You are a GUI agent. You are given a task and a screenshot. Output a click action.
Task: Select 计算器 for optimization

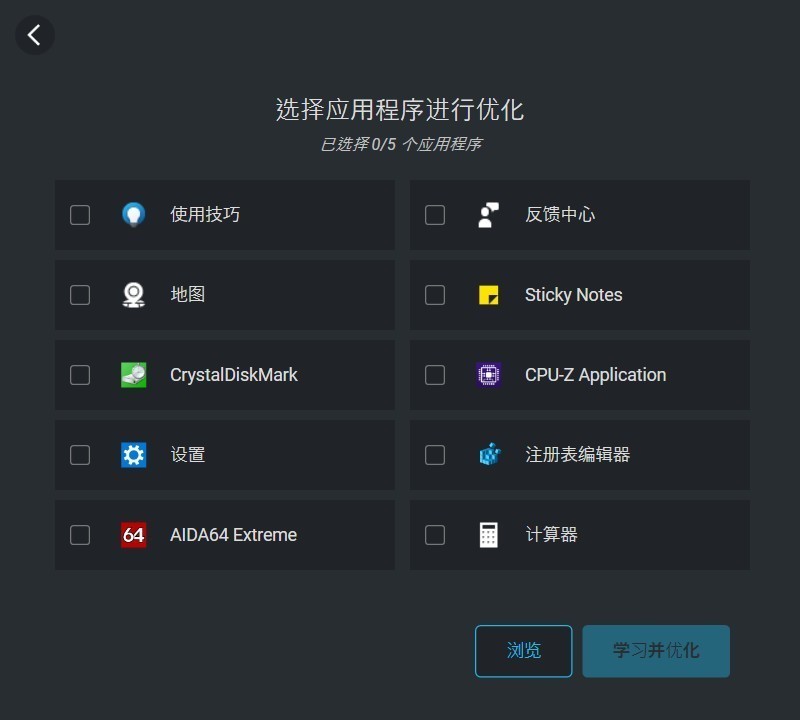(x=435, y=534)
